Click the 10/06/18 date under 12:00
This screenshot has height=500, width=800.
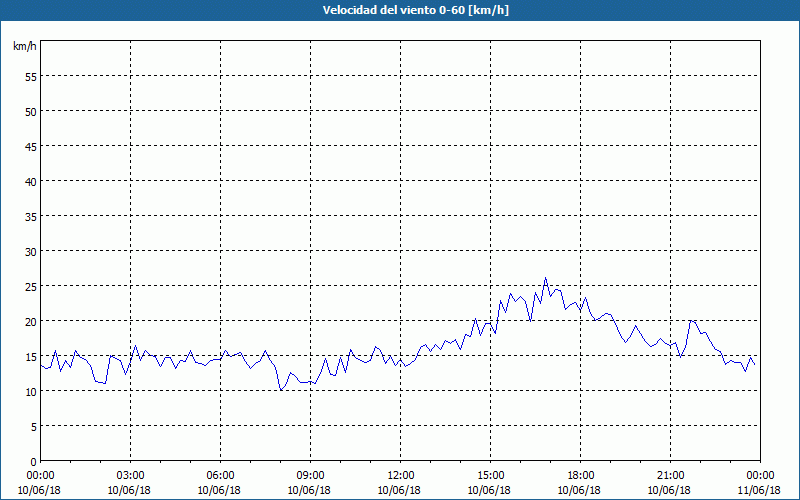[399, 490]
